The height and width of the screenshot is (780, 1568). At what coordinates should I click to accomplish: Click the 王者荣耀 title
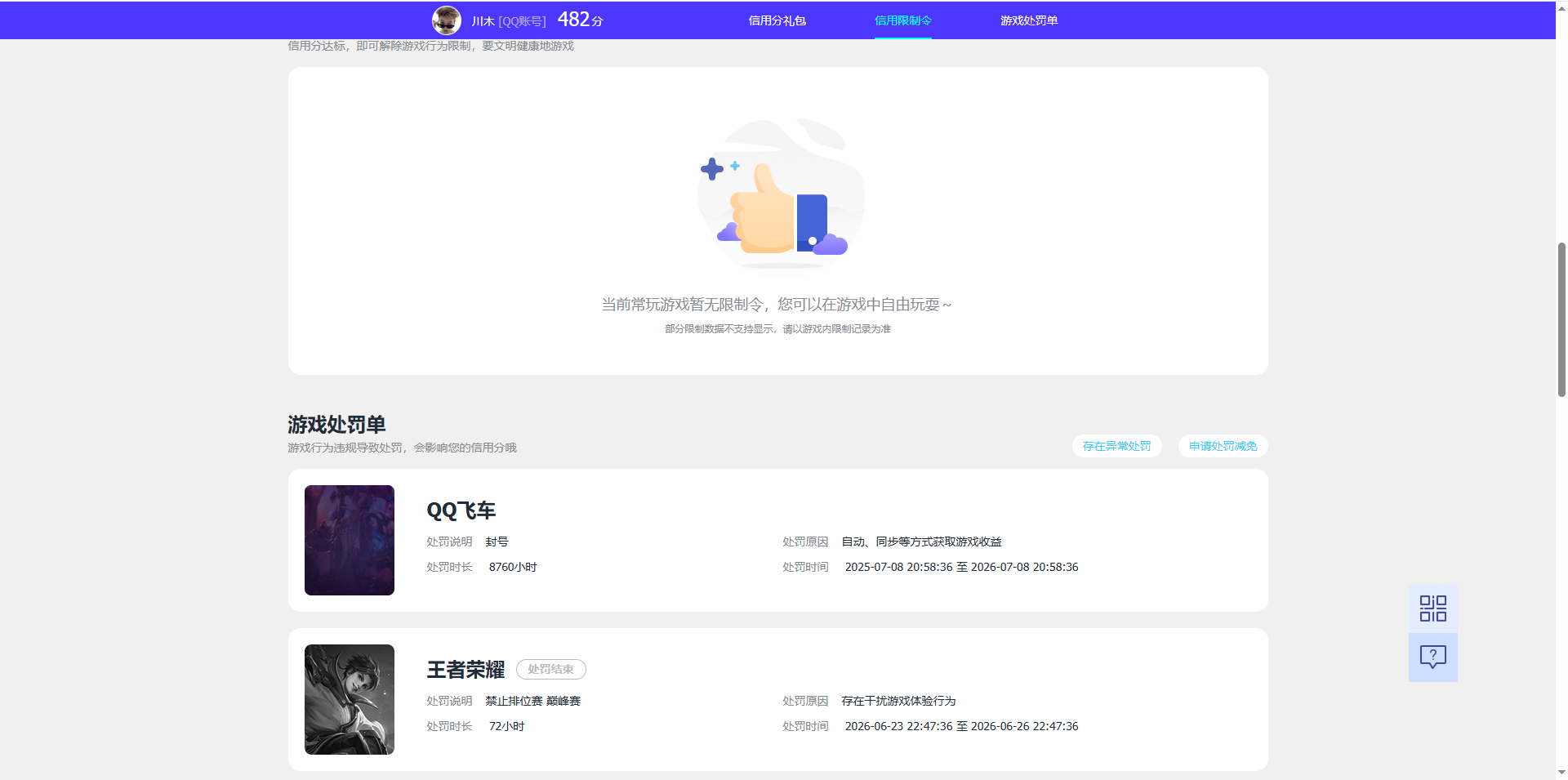pos(465,670)
